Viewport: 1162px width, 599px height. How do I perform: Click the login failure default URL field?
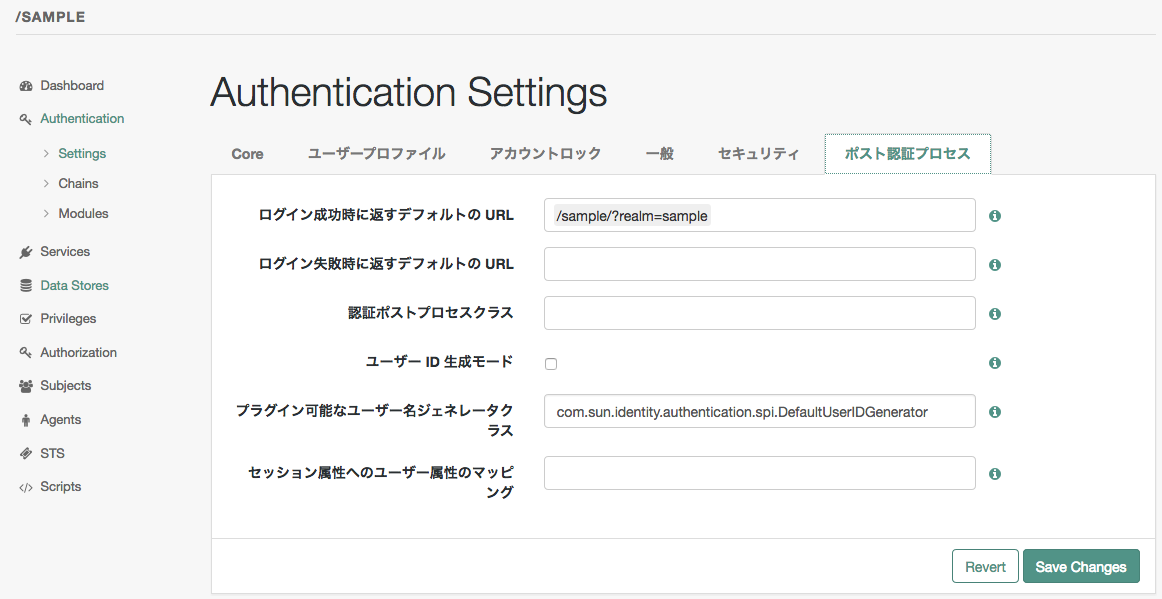click(x=759, y=264)
